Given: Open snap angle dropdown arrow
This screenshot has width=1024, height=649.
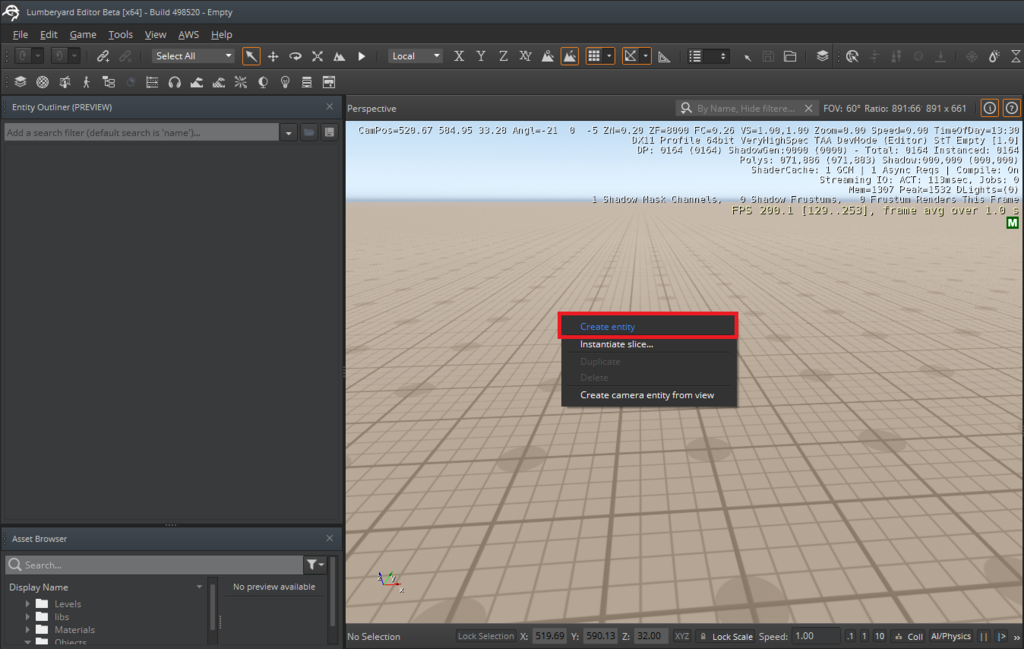Looking at the screenshot, I should coord(646,56).
